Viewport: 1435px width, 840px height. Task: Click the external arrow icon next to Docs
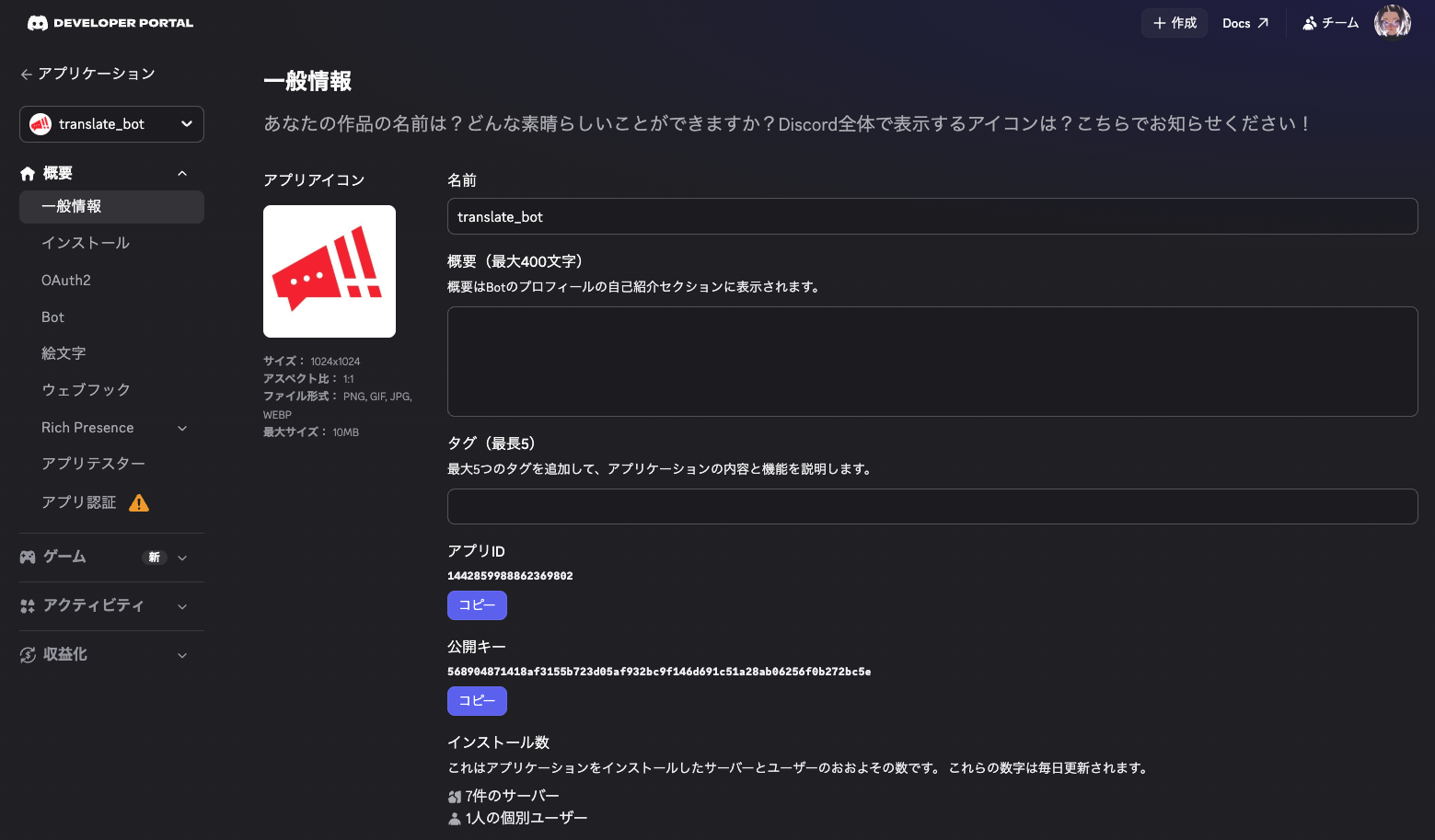click(1263, 23)
